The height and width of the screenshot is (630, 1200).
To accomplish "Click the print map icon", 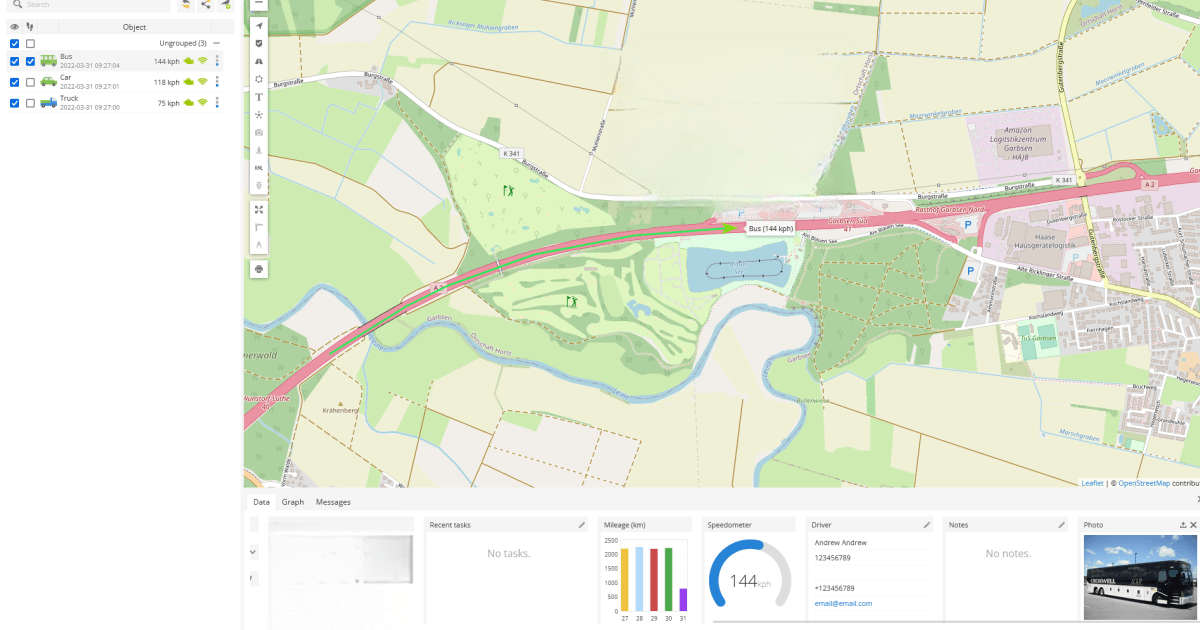I will 259,269.
